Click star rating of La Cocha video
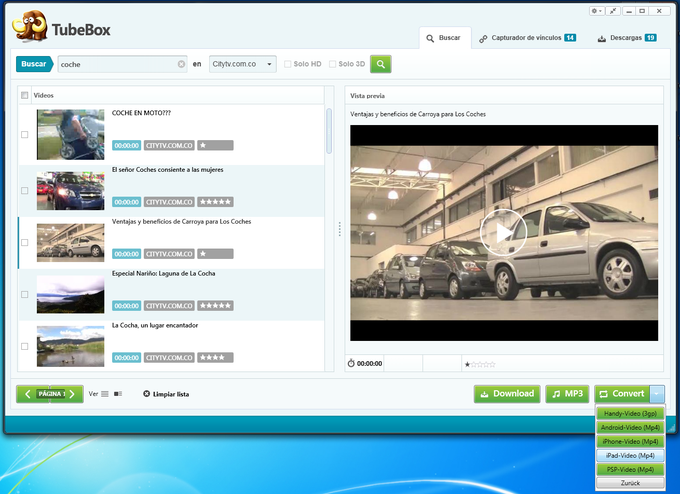This screenshot has height=494, width=680. click(x=215, y=358)
